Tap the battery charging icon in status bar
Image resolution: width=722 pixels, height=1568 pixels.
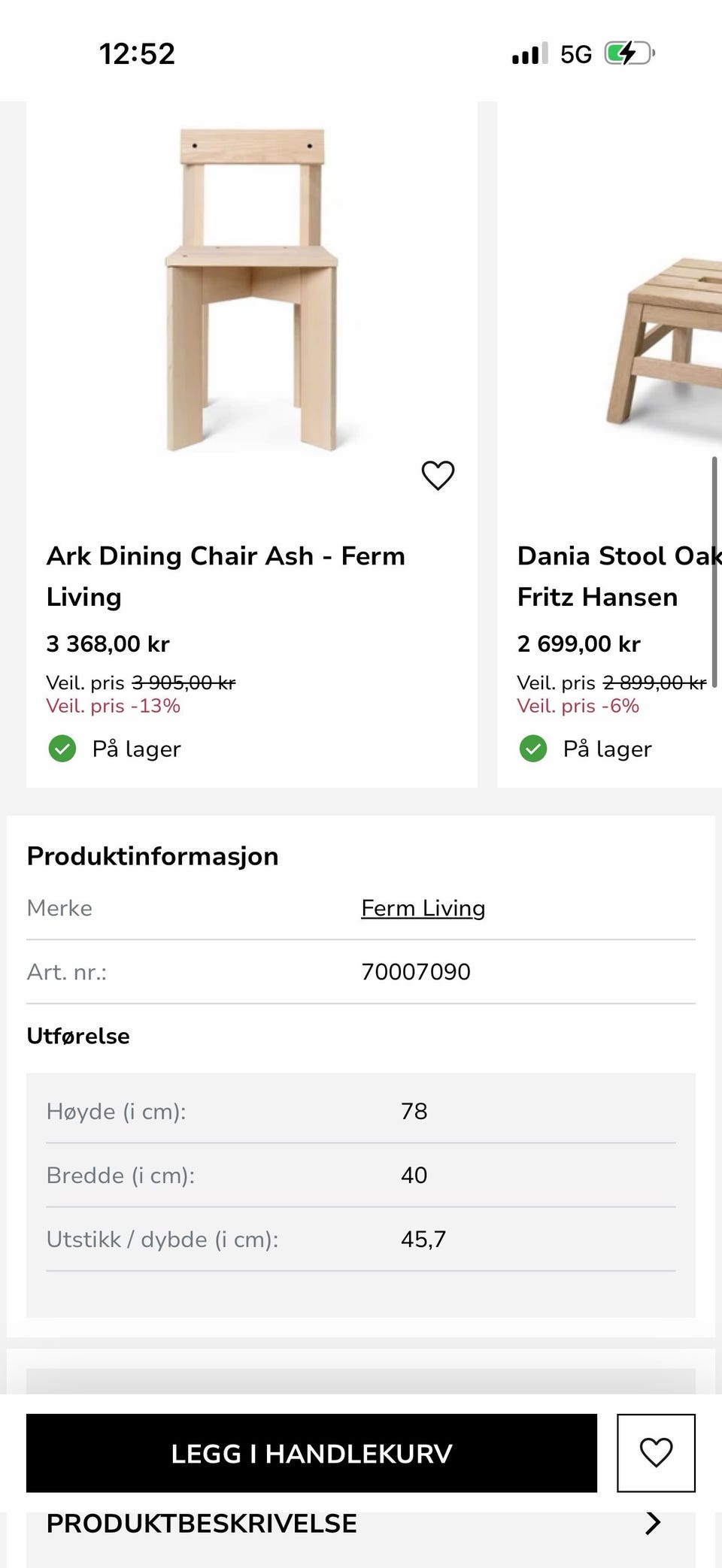630,53
